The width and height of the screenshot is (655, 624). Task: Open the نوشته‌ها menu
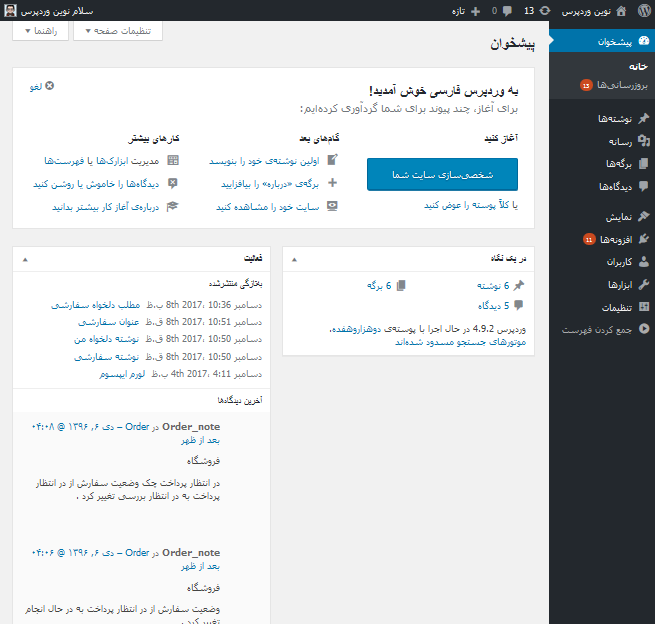point(602,119)
